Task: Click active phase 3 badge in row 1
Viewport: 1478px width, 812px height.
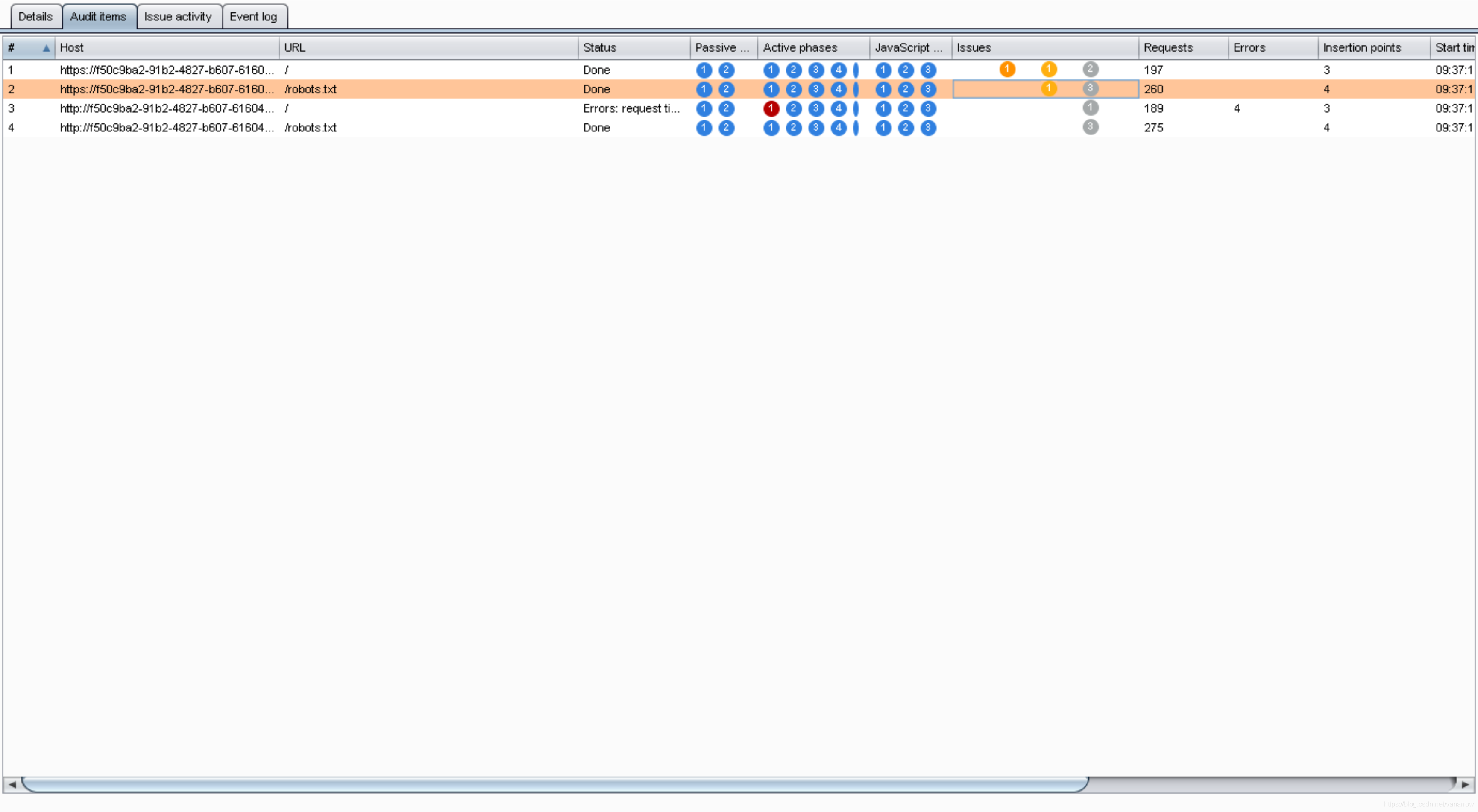Action: point(816,70)
